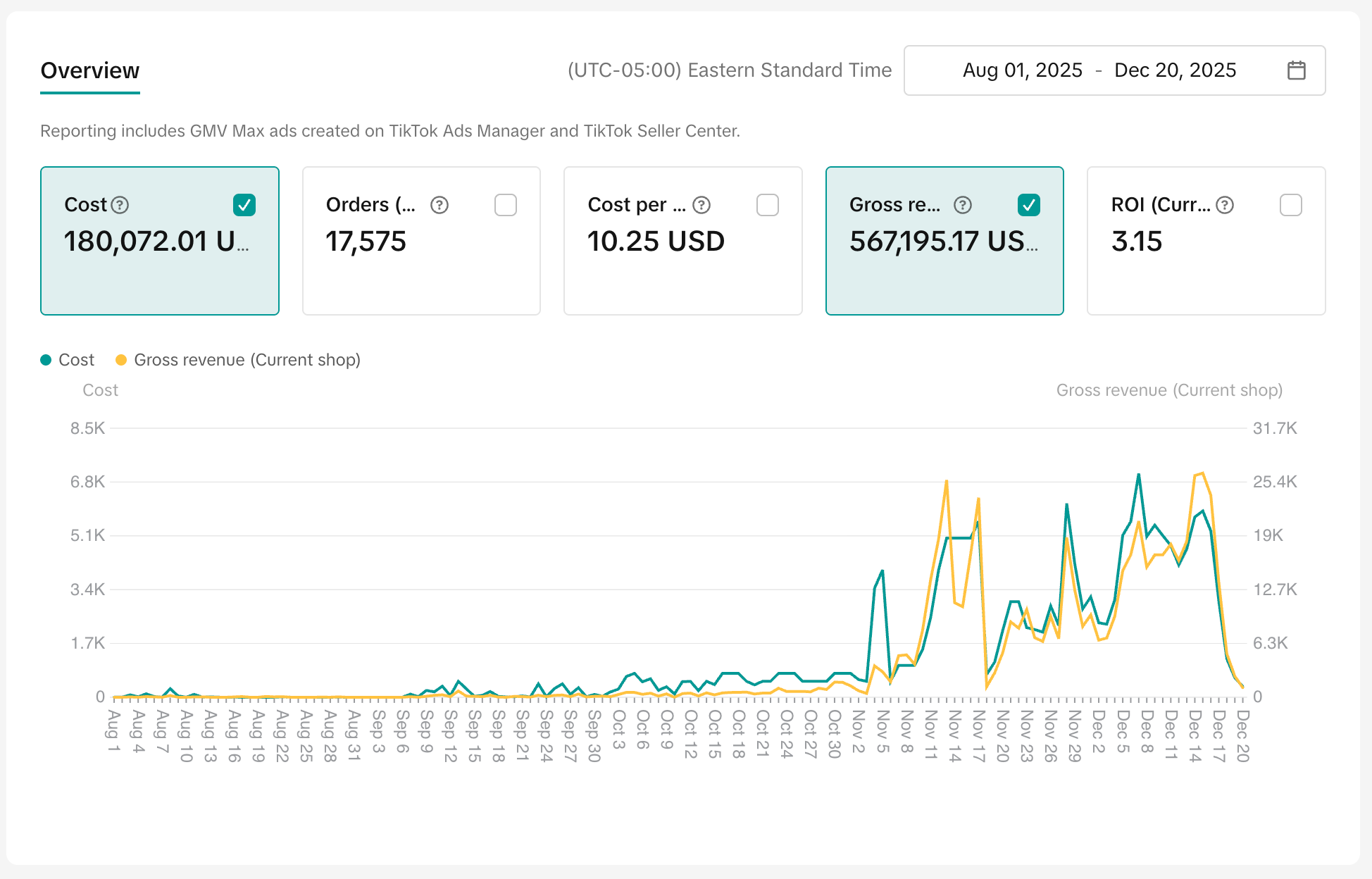Screen dimensions: 1372x879
Task: Click the Gross revenue help icon
Action: click(x=963, y=205)
